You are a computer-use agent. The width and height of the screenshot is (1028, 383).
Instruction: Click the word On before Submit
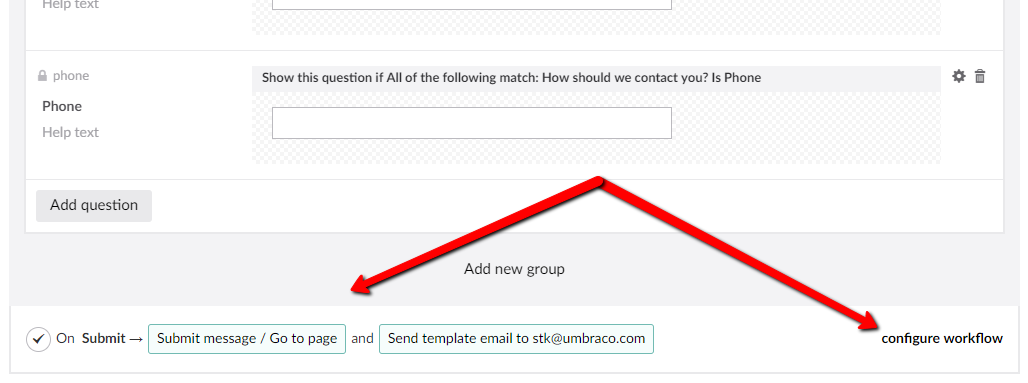pyautogui.click(x=66, y=339)
